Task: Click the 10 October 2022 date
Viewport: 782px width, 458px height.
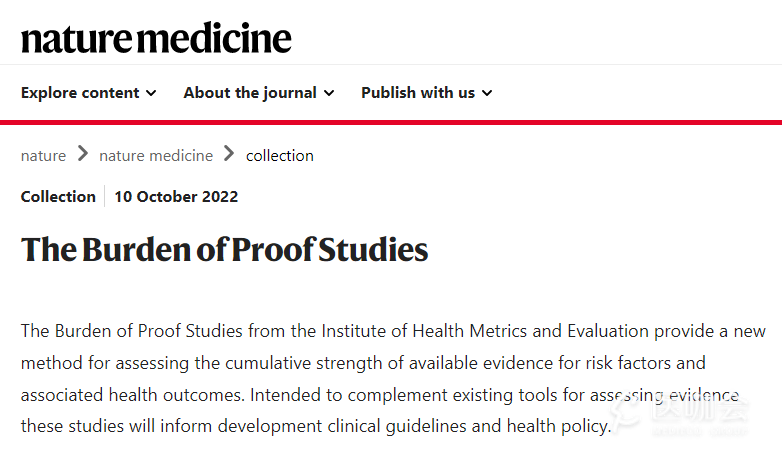Action: coord(176,196)
